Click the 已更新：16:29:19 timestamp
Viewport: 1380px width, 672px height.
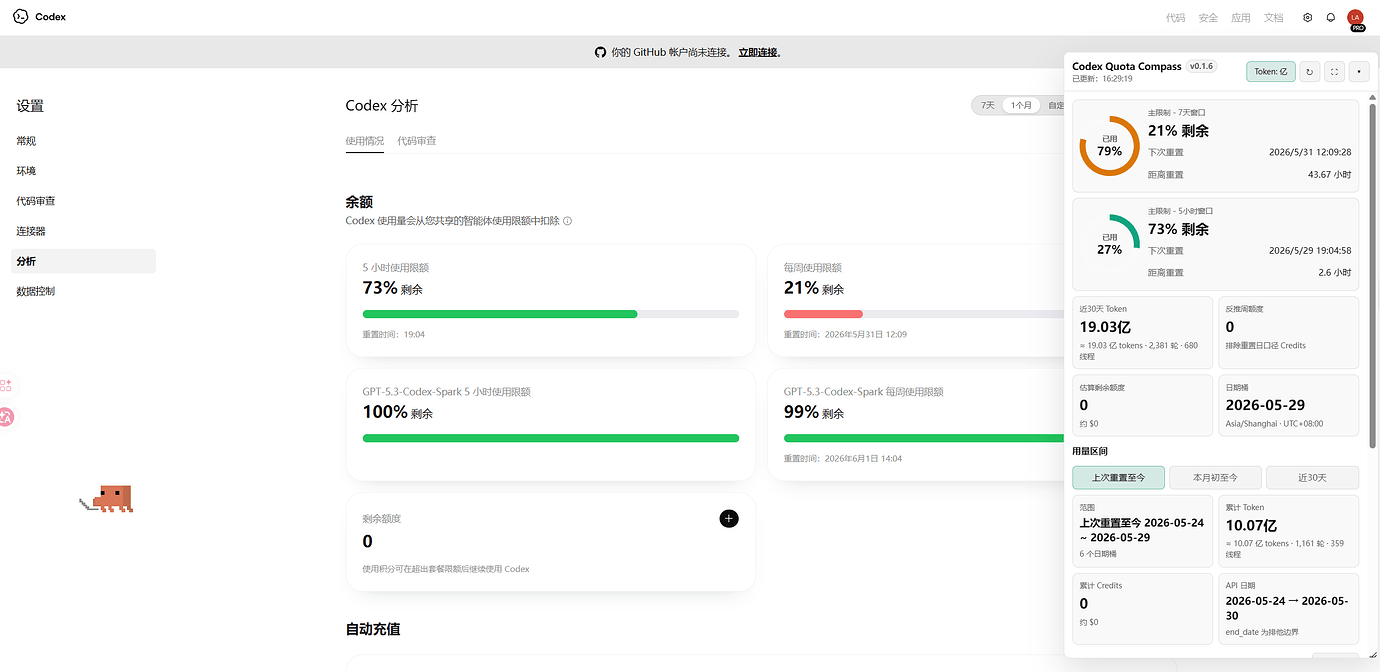pos(1102,78)
